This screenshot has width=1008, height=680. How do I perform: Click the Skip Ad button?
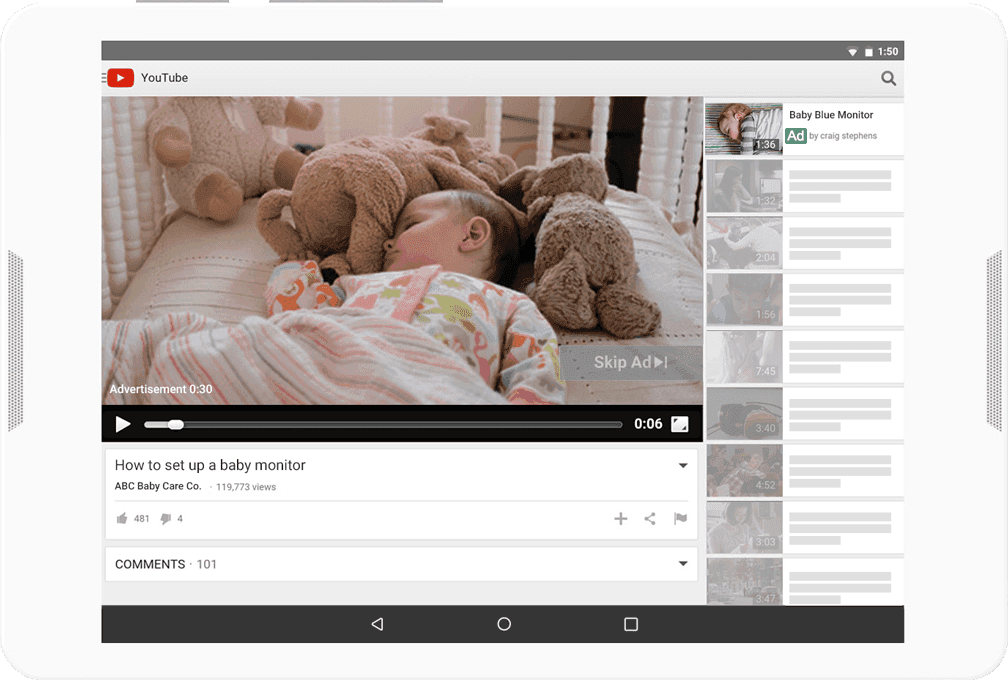pyautogui.click(x=630, y=362)
